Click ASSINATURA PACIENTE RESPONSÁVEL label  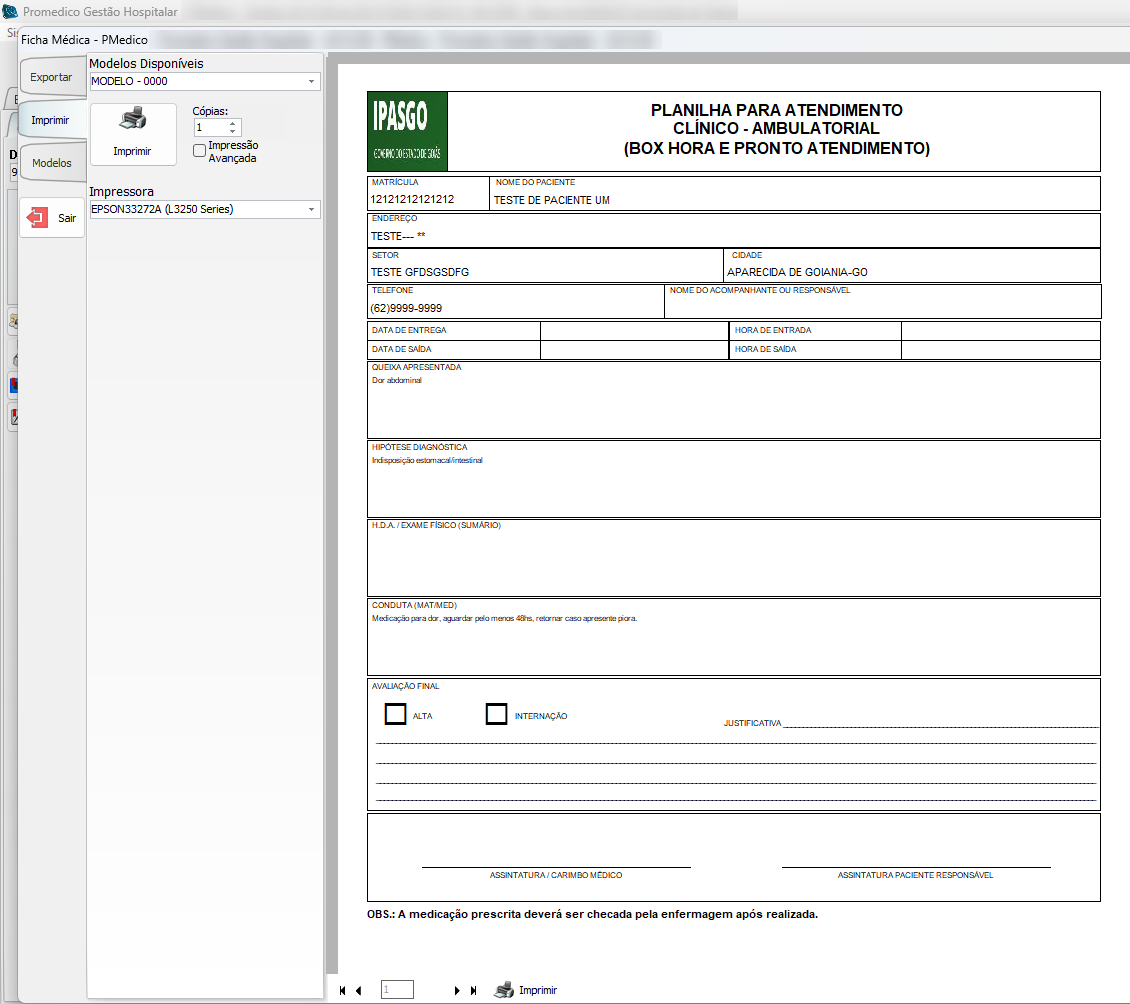point(915,875)
